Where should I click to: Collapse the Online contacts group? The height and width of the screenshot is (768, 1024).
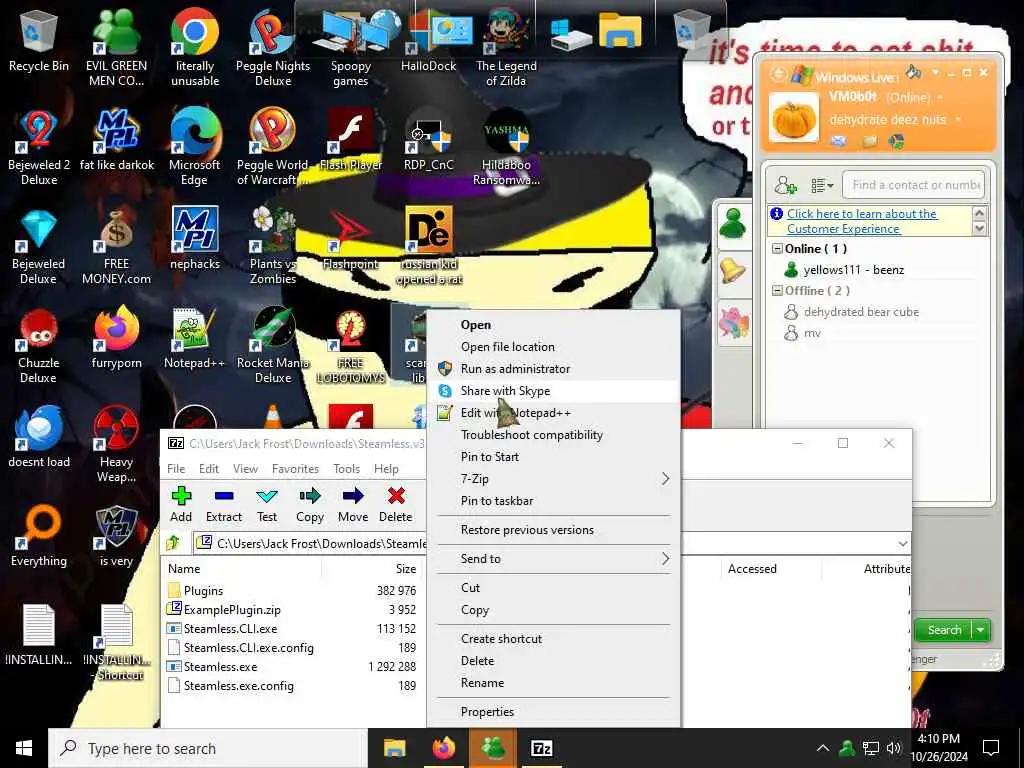(777, 249)
